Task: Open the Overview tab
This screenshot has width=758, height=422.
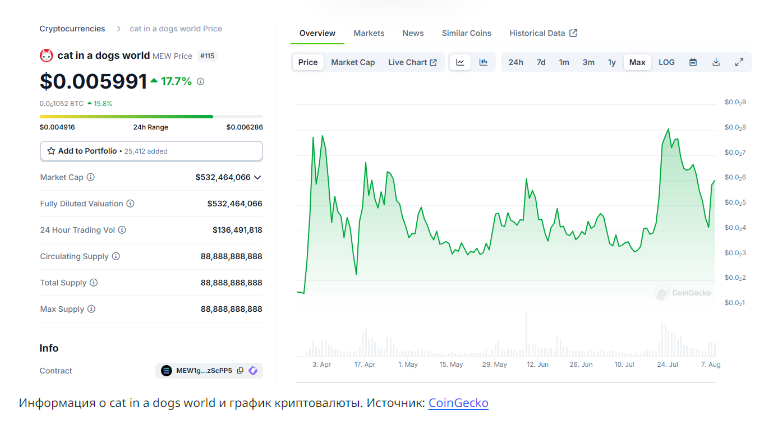Action: coord(317,33)
